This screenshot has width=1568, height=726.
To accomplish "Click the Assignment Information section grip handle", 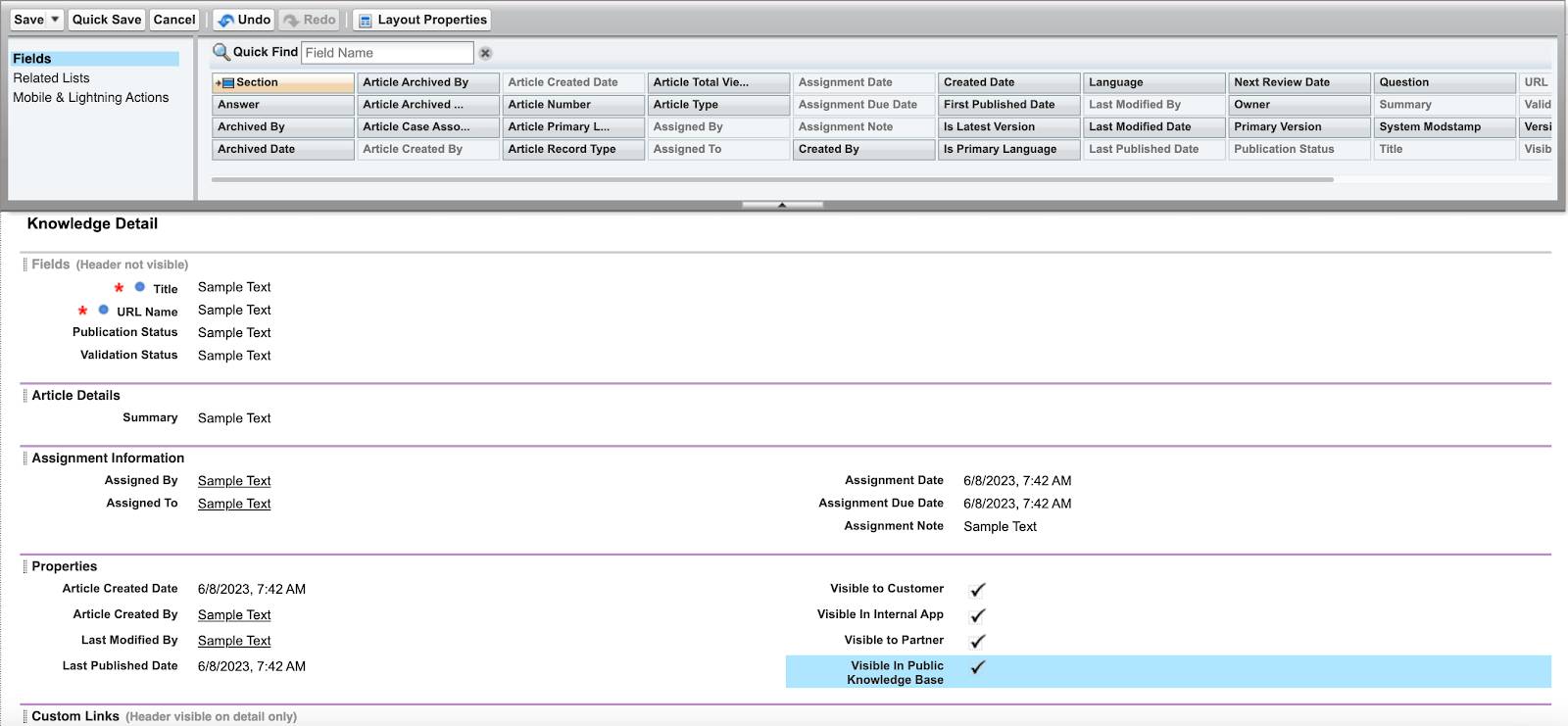I will (x=24, y=459).
